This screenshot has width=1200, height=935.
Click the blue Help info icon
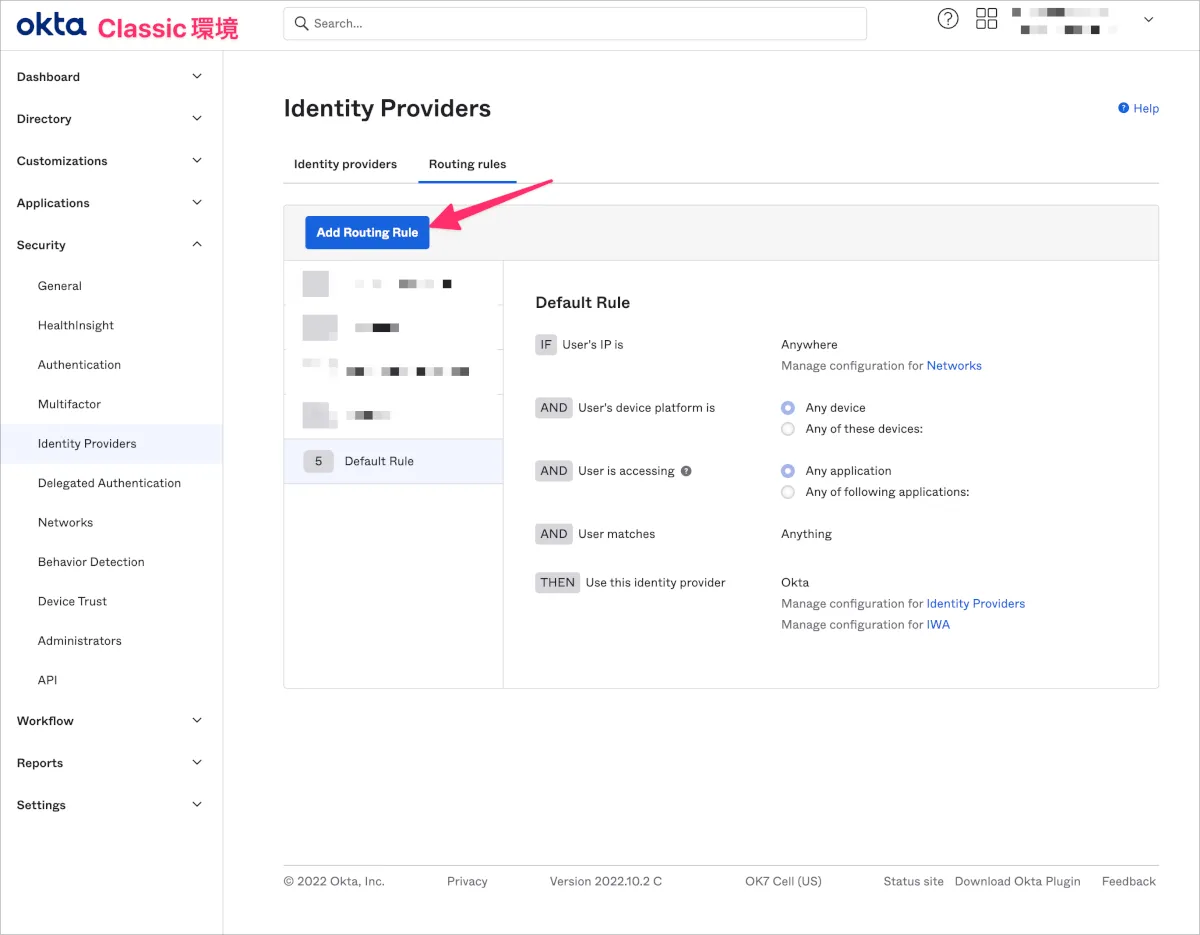[x=1124, y=108]
